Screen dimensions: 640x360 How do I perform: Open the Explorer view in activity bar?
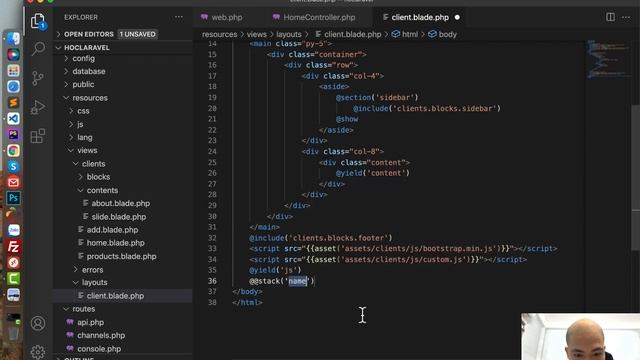pos(38,21)
